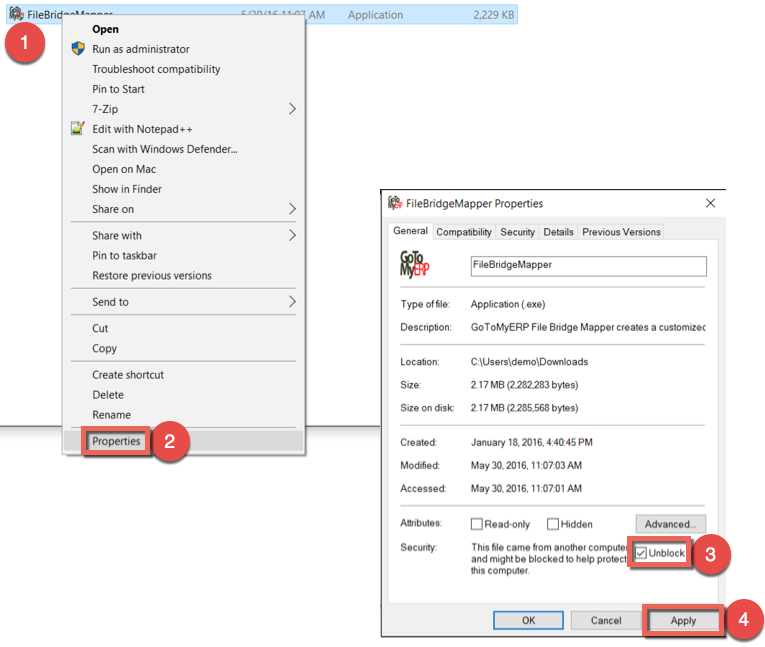Choose Show in Finder
The image size is (765, 647).
127,189
